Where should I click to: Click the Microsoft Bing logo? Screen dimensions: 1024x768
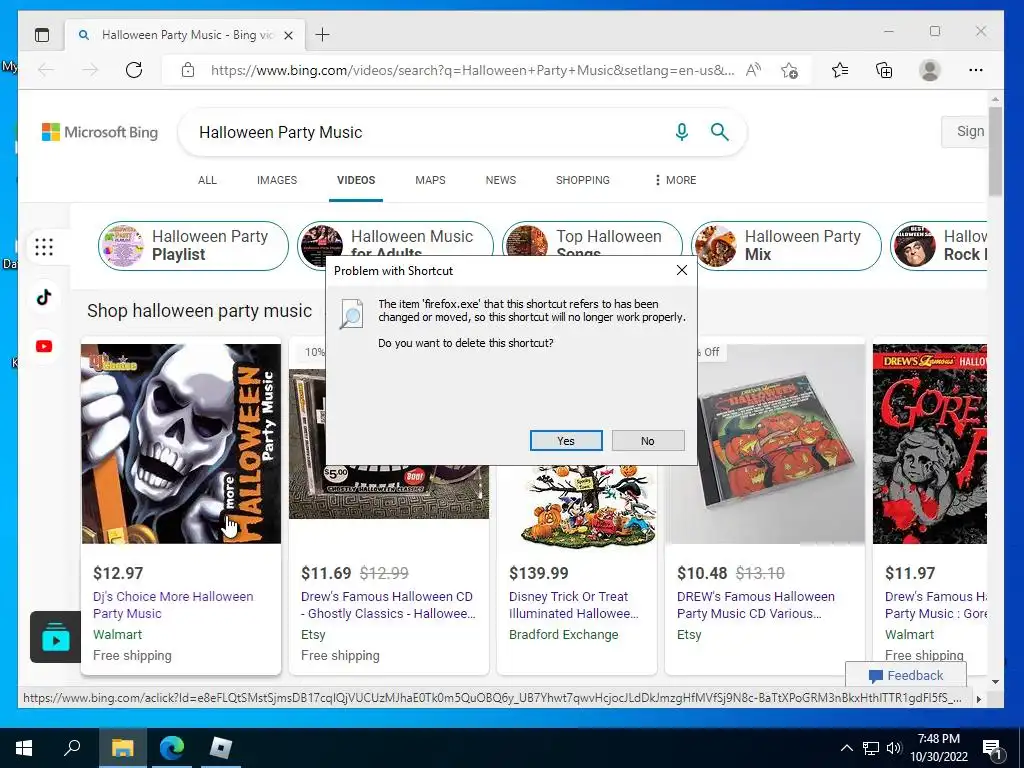pyautogui.click(x=100, y=132)
